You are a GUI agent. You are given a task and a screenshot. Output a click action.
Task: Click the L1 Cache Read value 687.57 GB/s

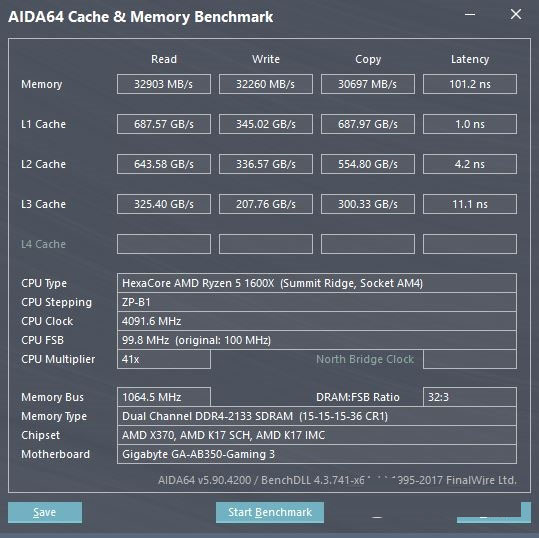point(164,124)
